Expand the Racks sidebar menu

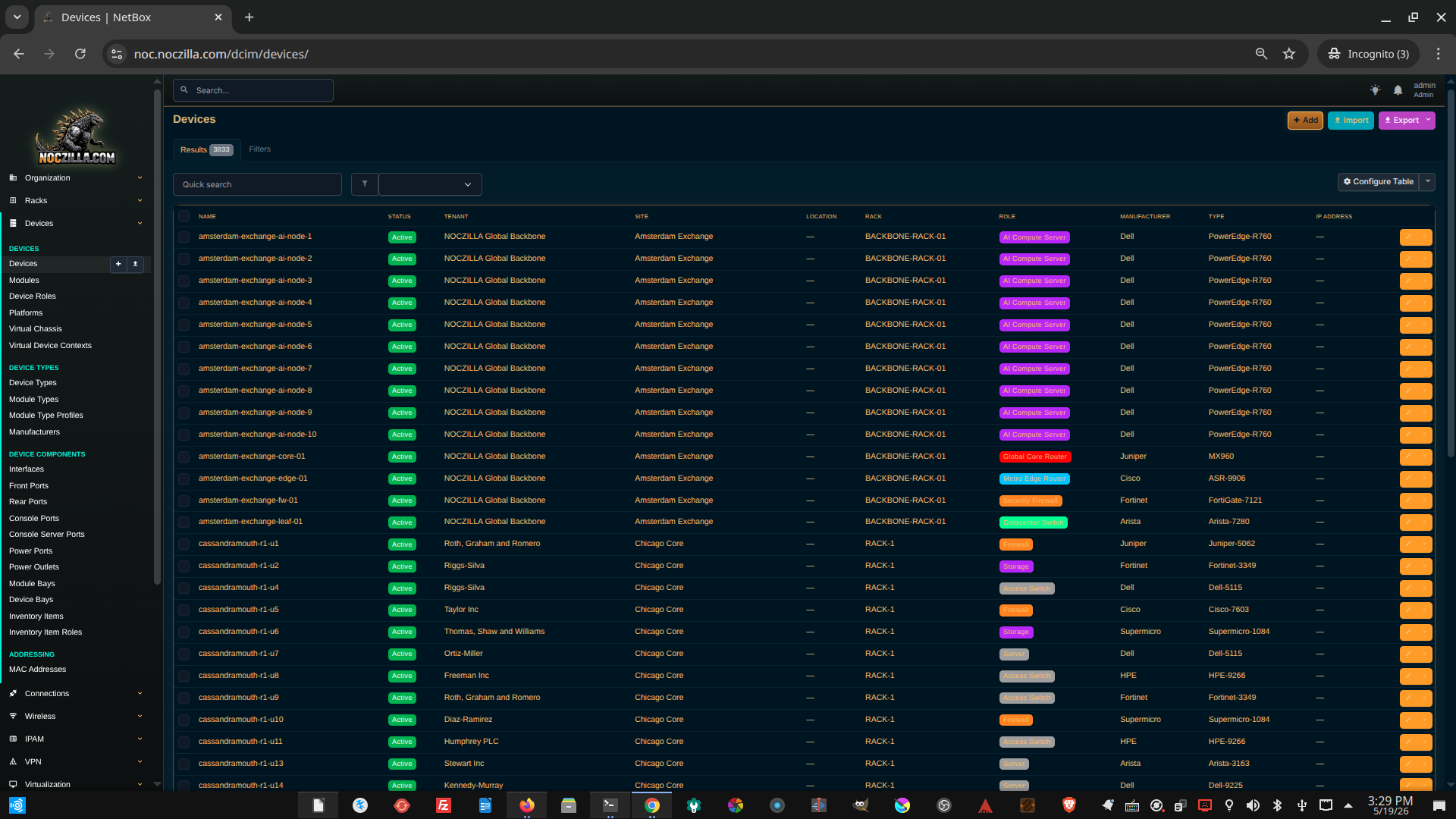(77, 201)
